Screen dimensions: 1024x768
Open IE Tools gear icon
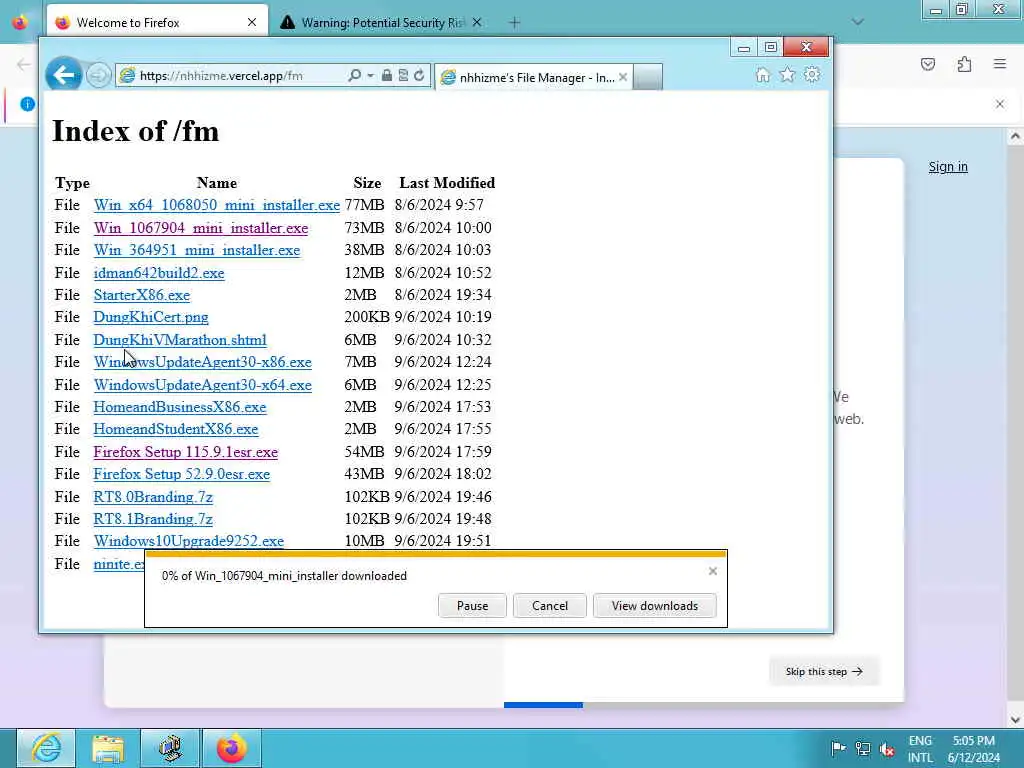pyautogui.click(x=812, y=74)
